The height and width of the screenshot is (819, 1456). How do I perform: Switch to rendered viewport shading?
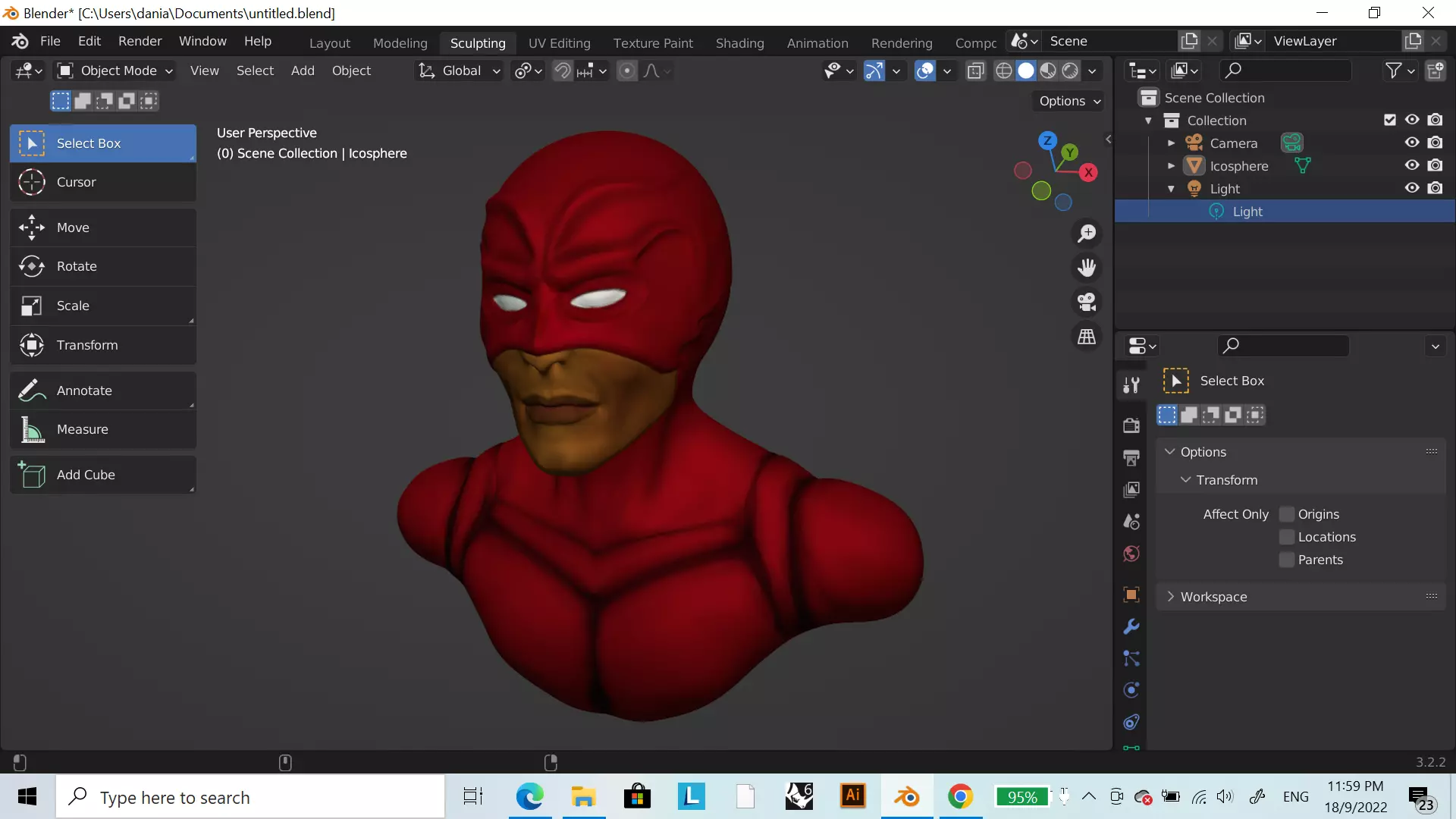point(1070,71)
